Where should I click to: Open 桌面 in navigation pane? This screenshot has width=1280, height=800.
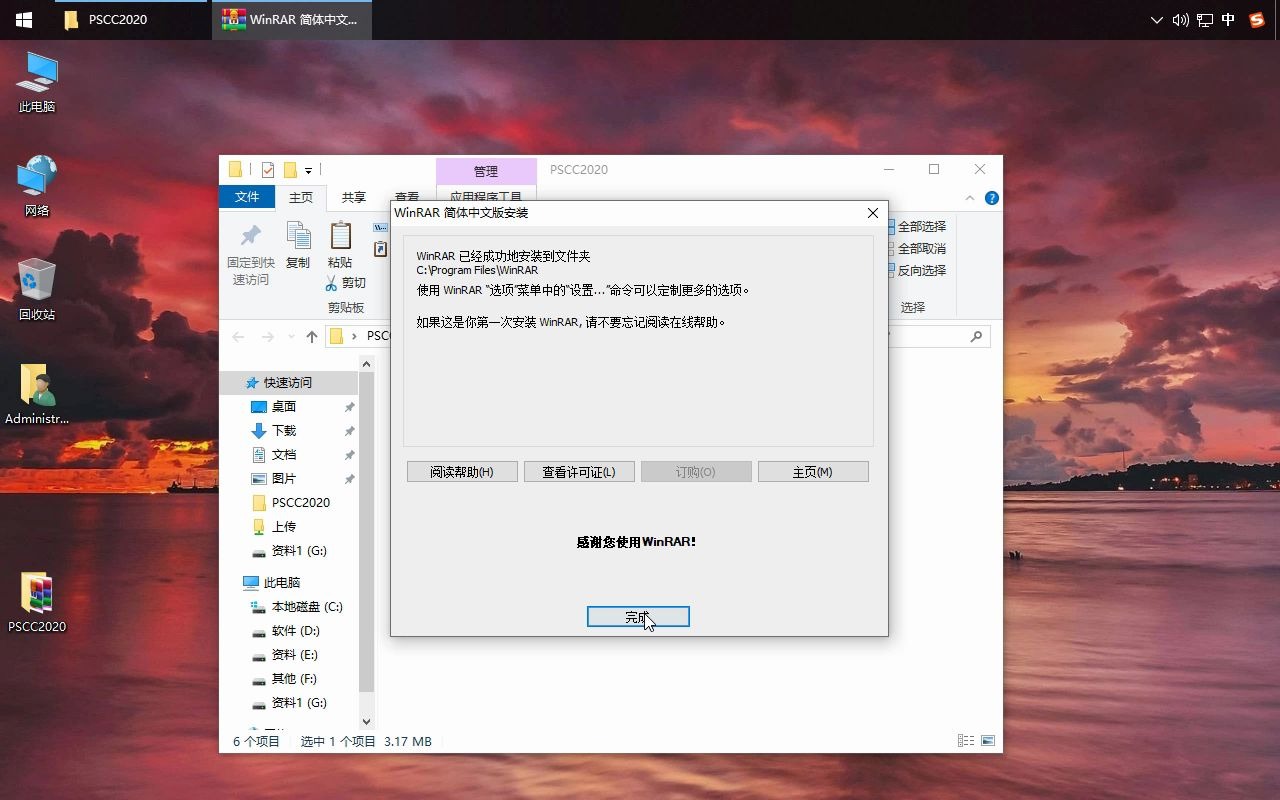[x=284, y=406]
